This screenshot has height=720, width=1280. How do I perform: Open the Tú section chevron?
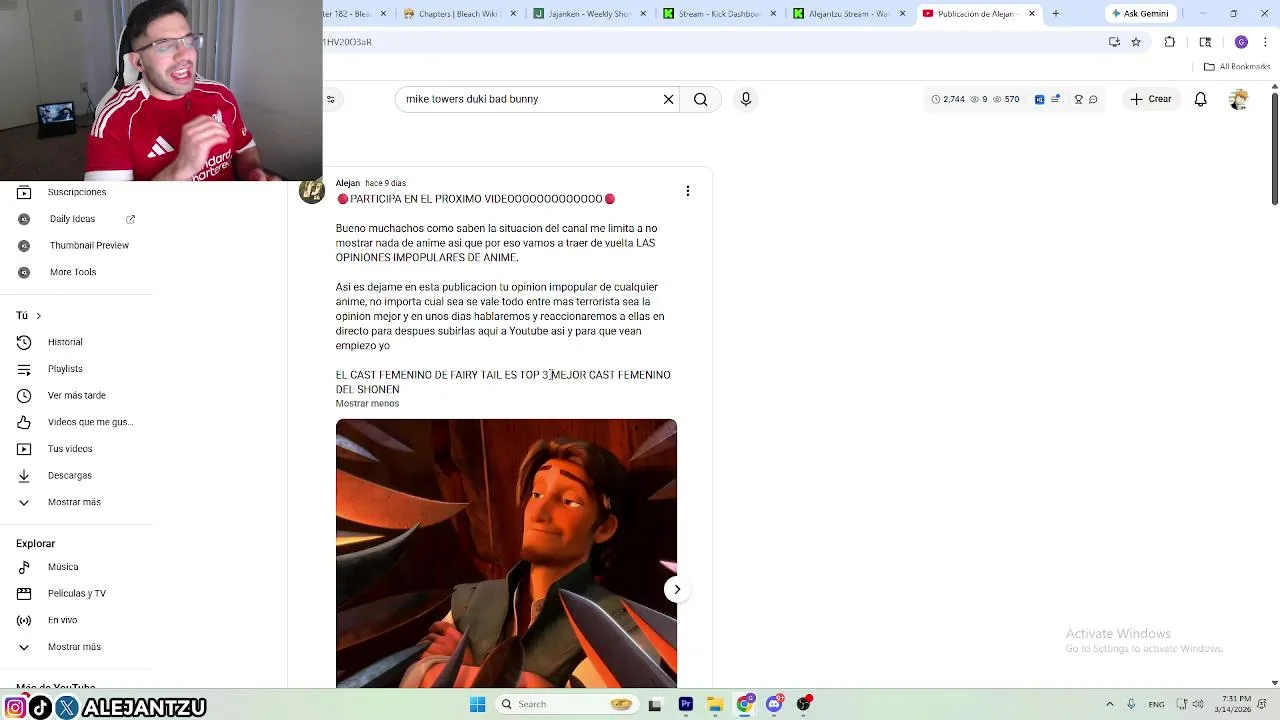[38, 316]
